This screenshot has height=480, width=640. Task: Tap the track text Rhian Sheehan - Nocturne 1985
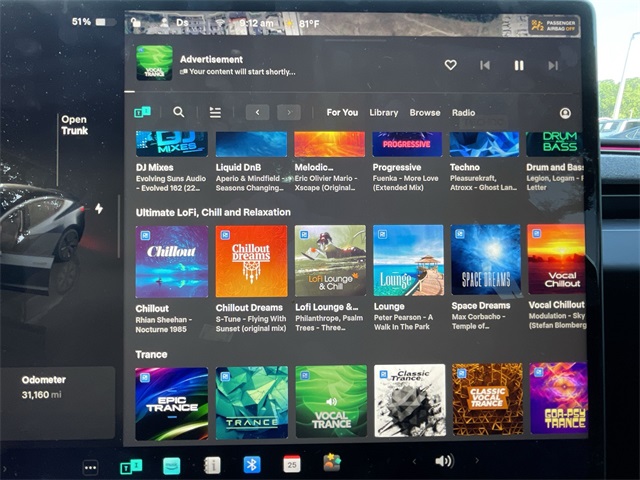coord(164,324)
